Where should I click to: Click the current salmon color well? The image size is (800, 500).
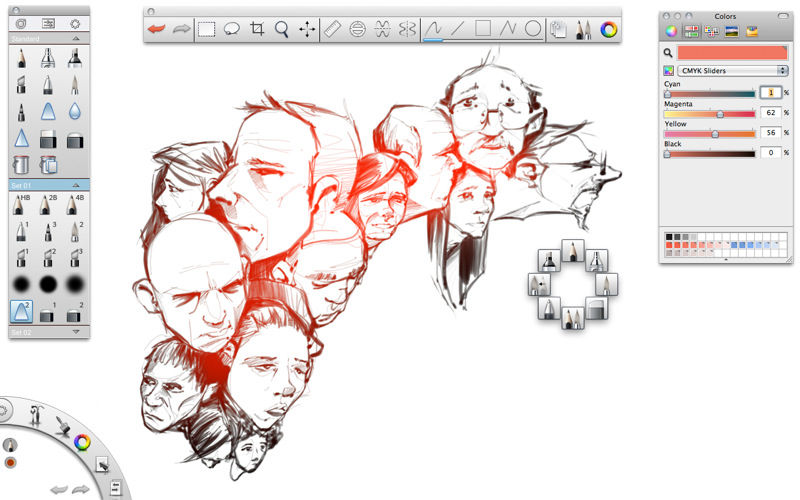(732, 52)
